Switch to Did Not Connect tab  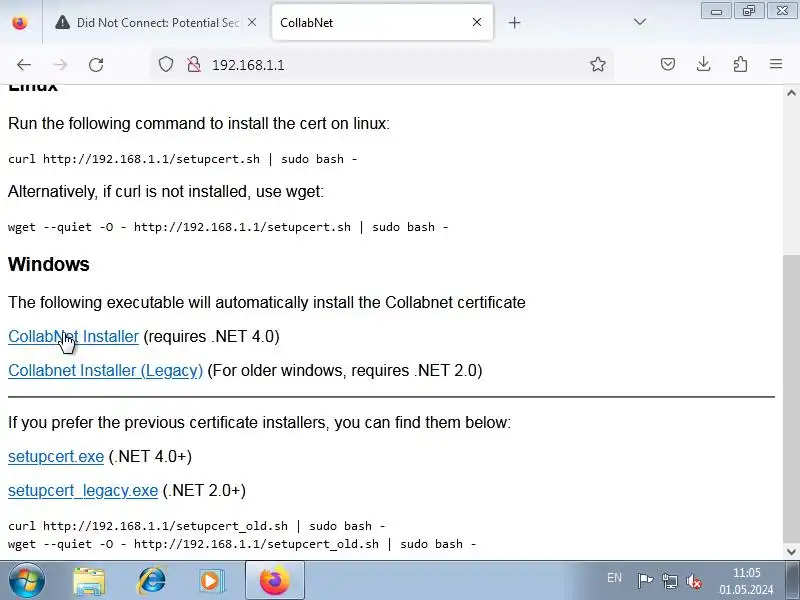156,22
